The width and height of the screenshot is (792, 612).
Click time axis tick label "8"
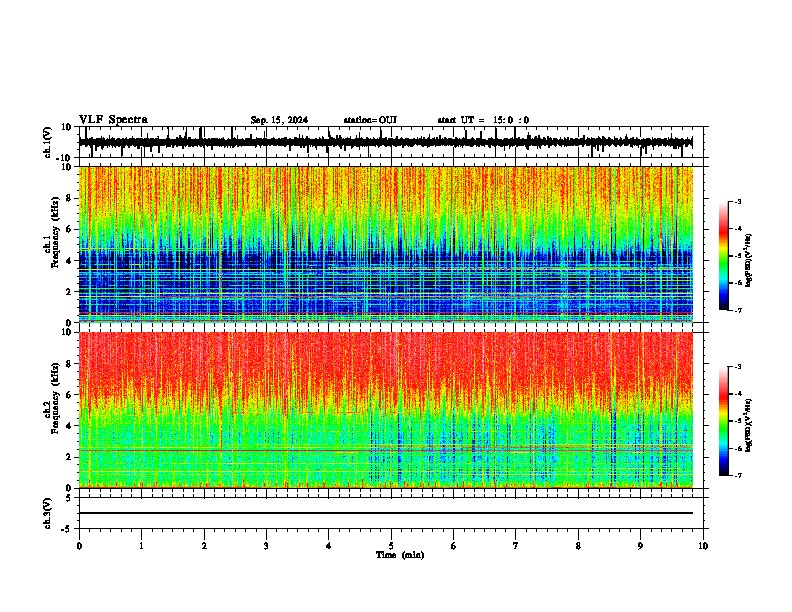click(578, 546)
